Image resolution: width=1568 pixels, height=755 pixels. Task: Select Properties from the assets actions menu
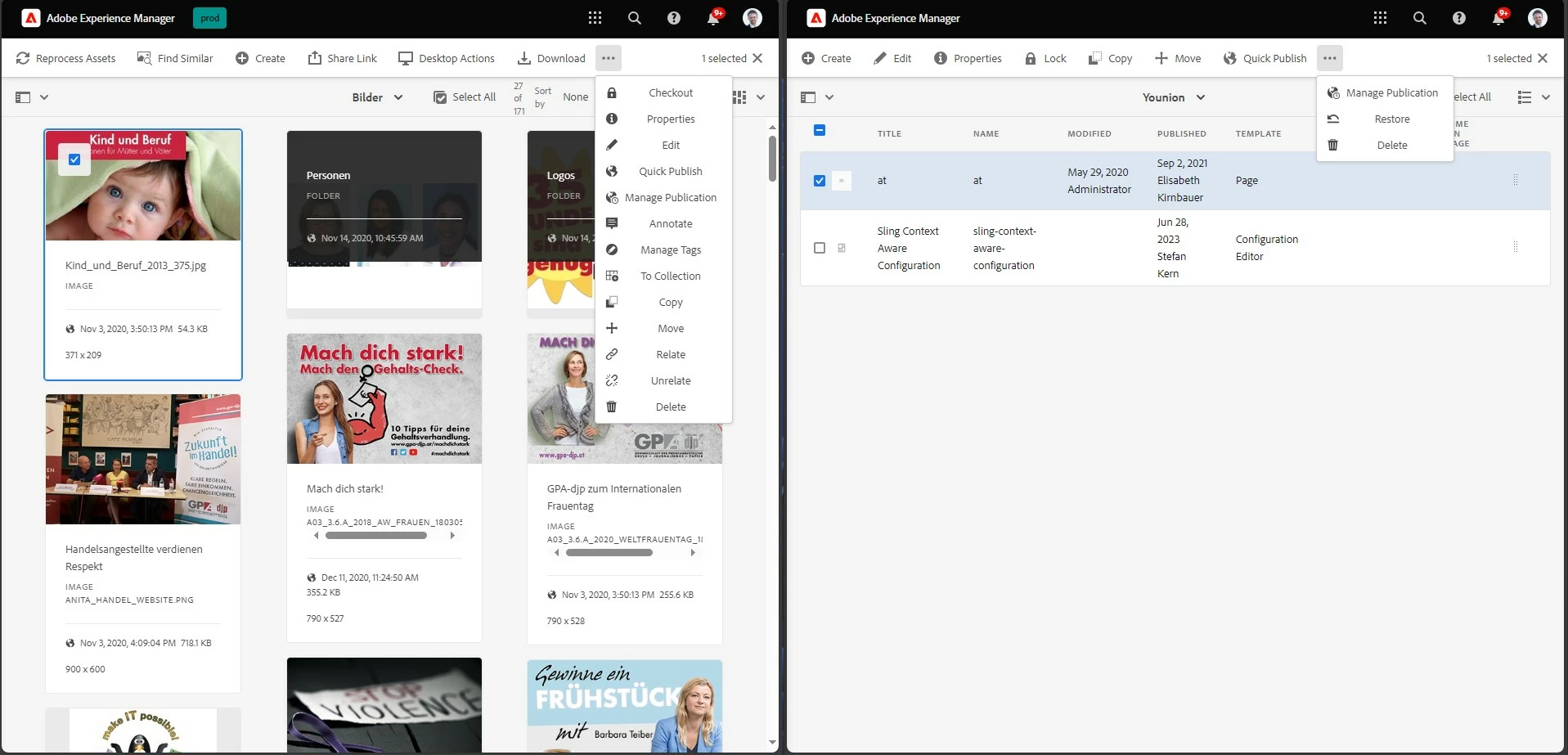point(663,119)
